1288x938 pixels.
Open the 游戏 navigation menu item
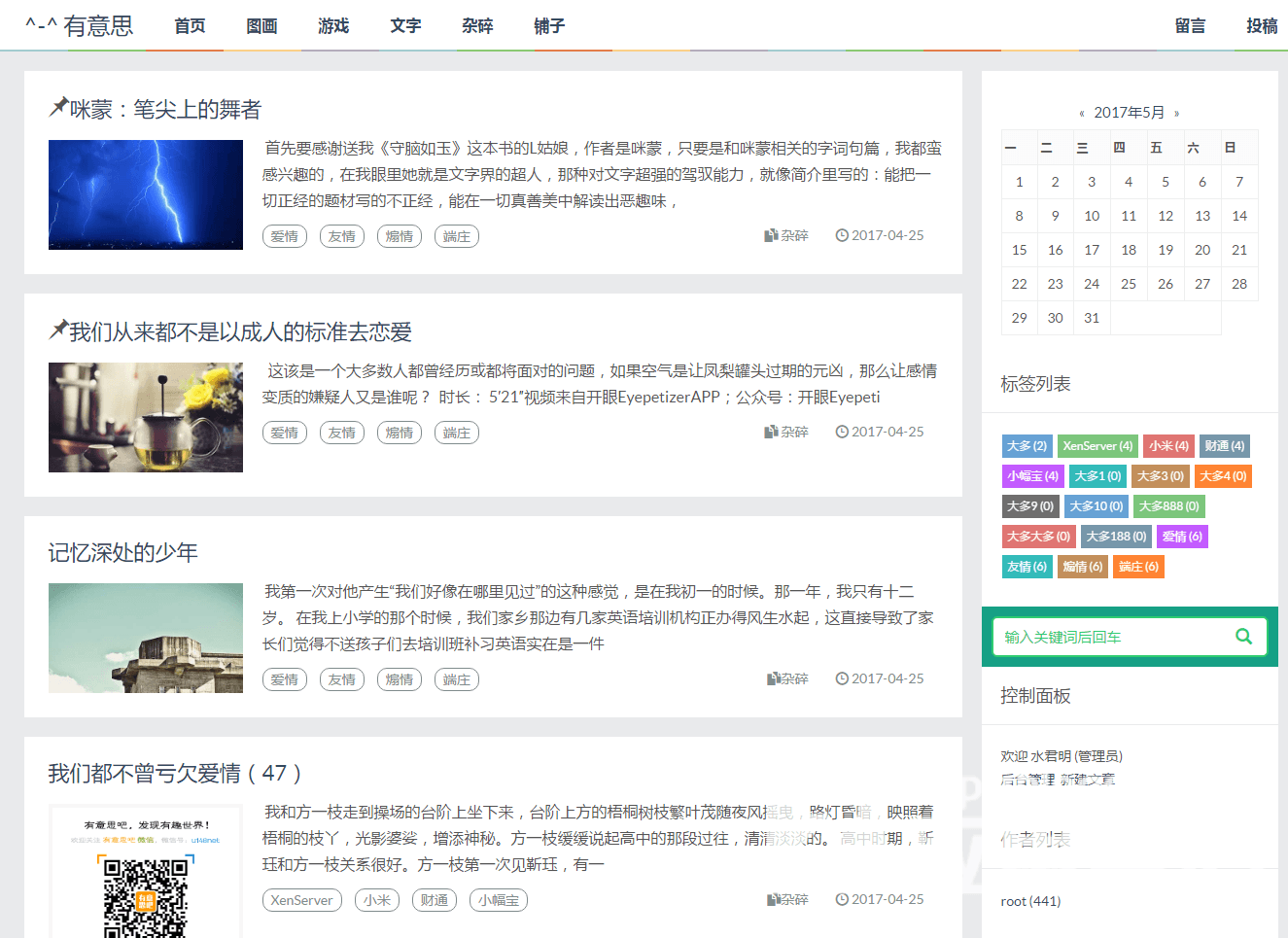click(x=333, y=26)
